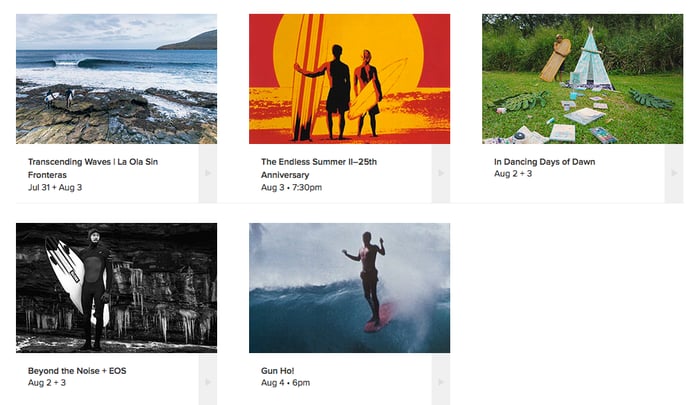Click the Aug 4 • 6pm showtime text
Screen dimensions: 700x405
click(286, 383)
